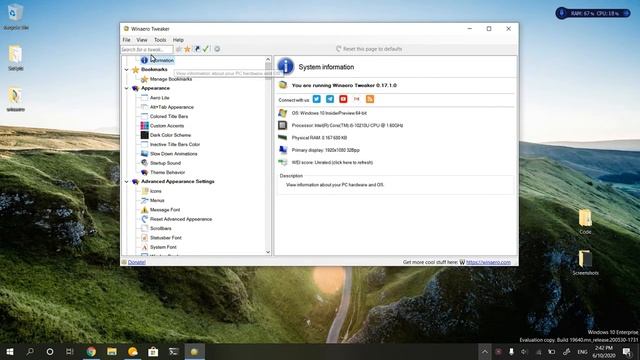Click the Processor info text row

click(347, 126)
